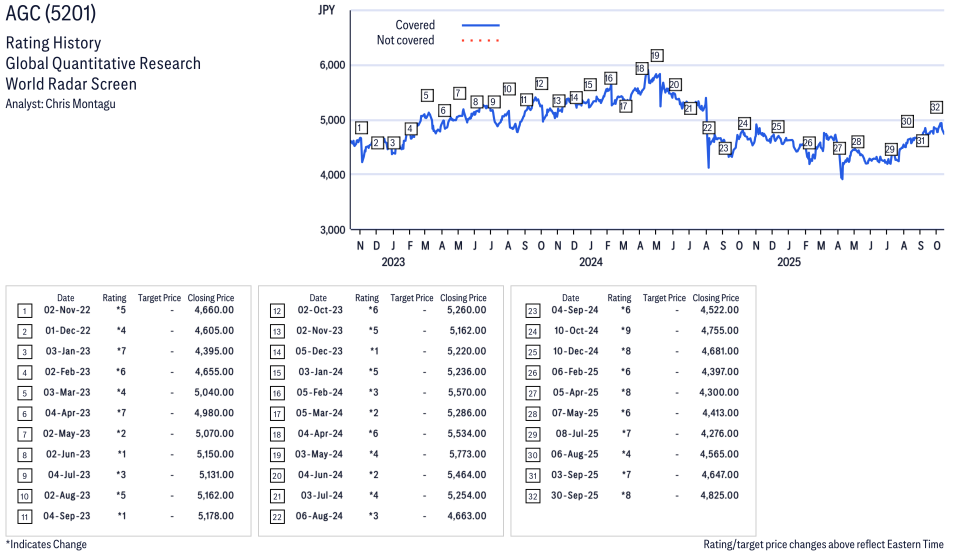Click marker 32 on the price chart

936,107
